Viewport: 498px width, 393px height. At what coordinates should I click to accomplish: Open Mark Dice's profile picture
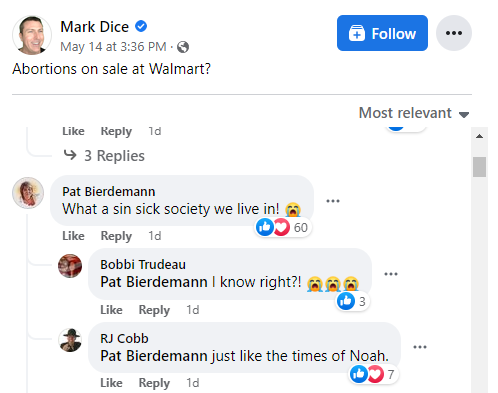click(x=32, y=35)
